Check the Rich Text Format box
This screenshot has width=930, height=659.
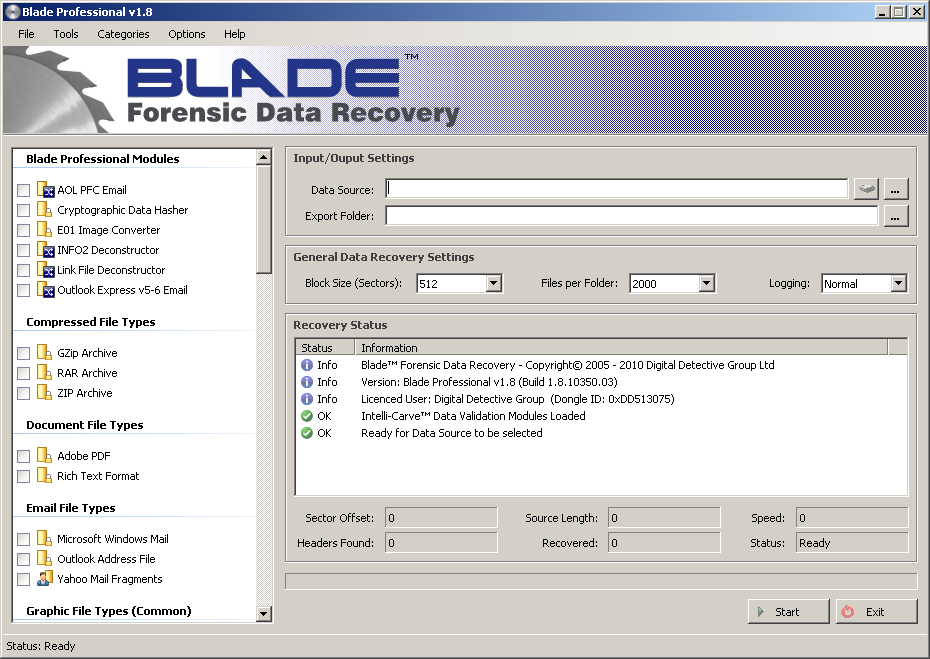pyautogui.click(x=23, y=476)
